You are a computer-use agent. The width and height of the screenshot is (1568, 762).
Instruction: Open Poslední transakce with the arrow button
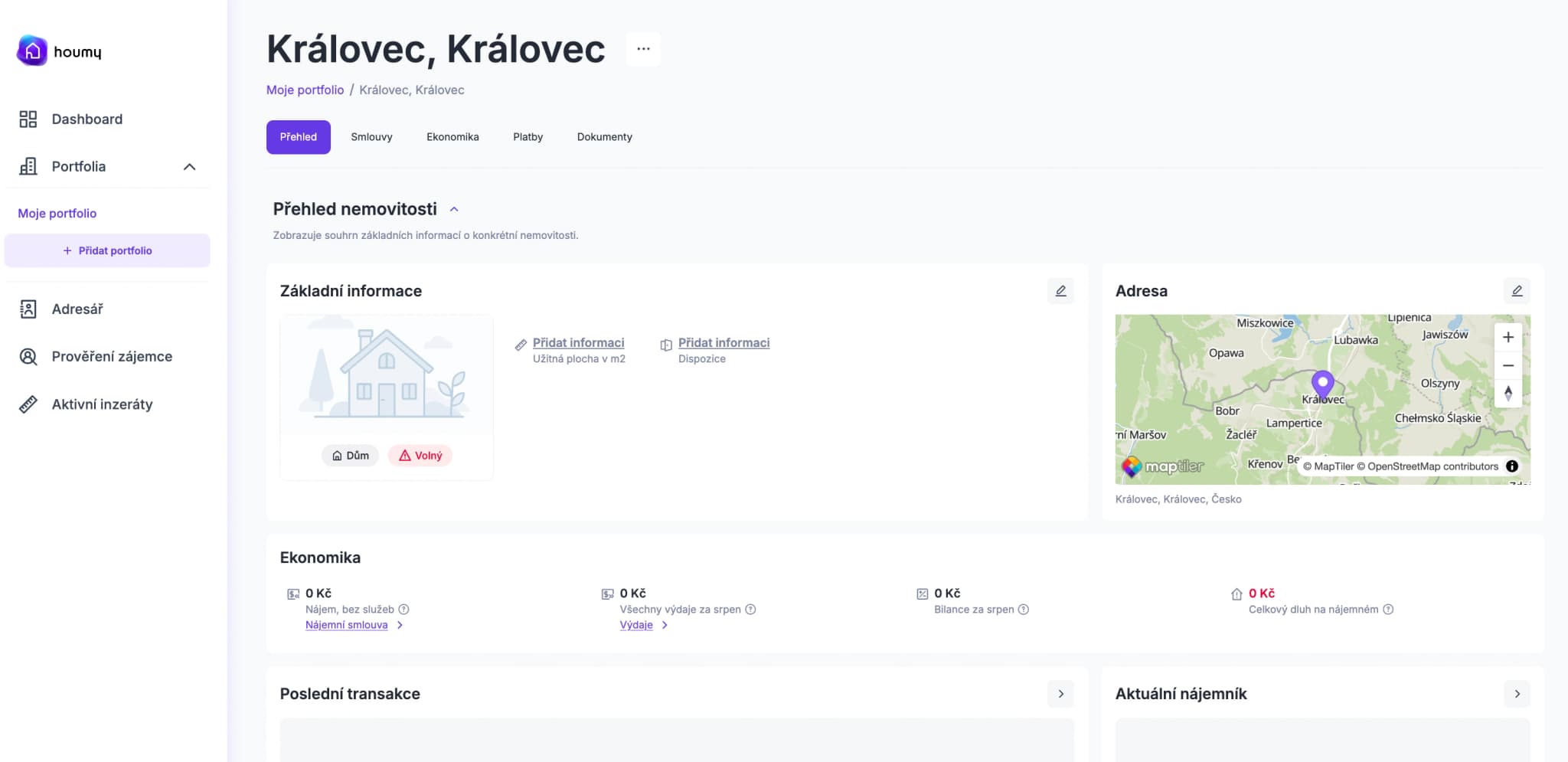[1060, 694]
